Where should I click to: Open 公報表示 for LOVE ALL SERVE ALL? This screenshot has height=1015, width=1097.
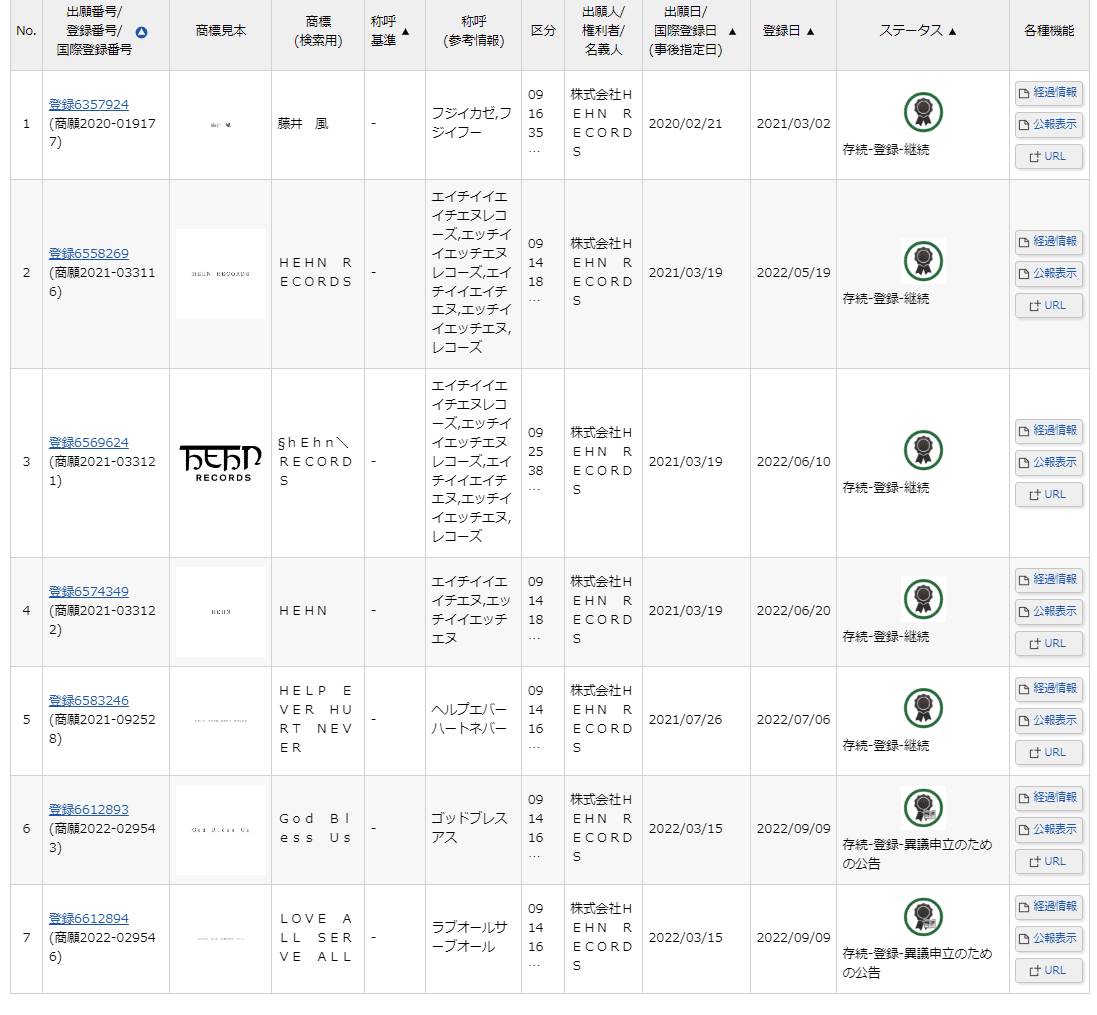1049,939
